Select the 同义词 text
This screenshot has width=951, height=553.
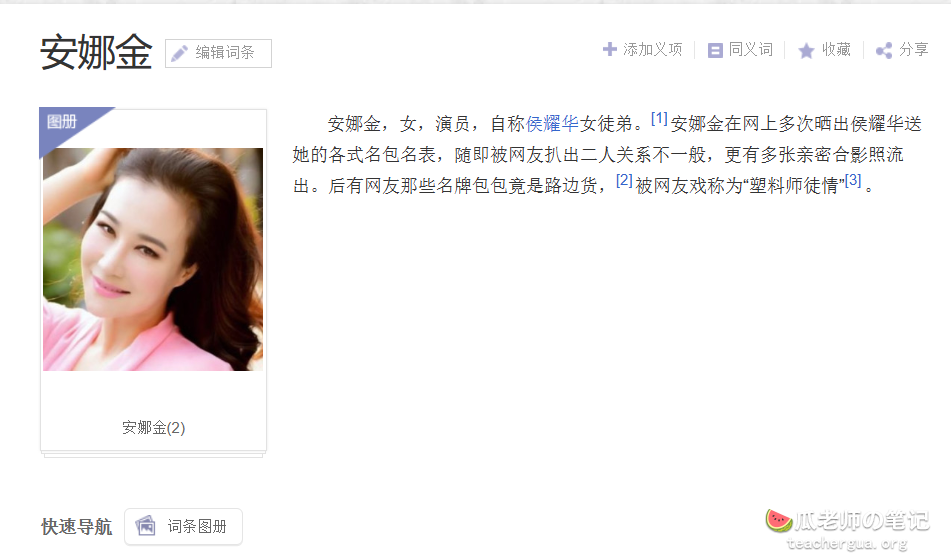(751, 49)
